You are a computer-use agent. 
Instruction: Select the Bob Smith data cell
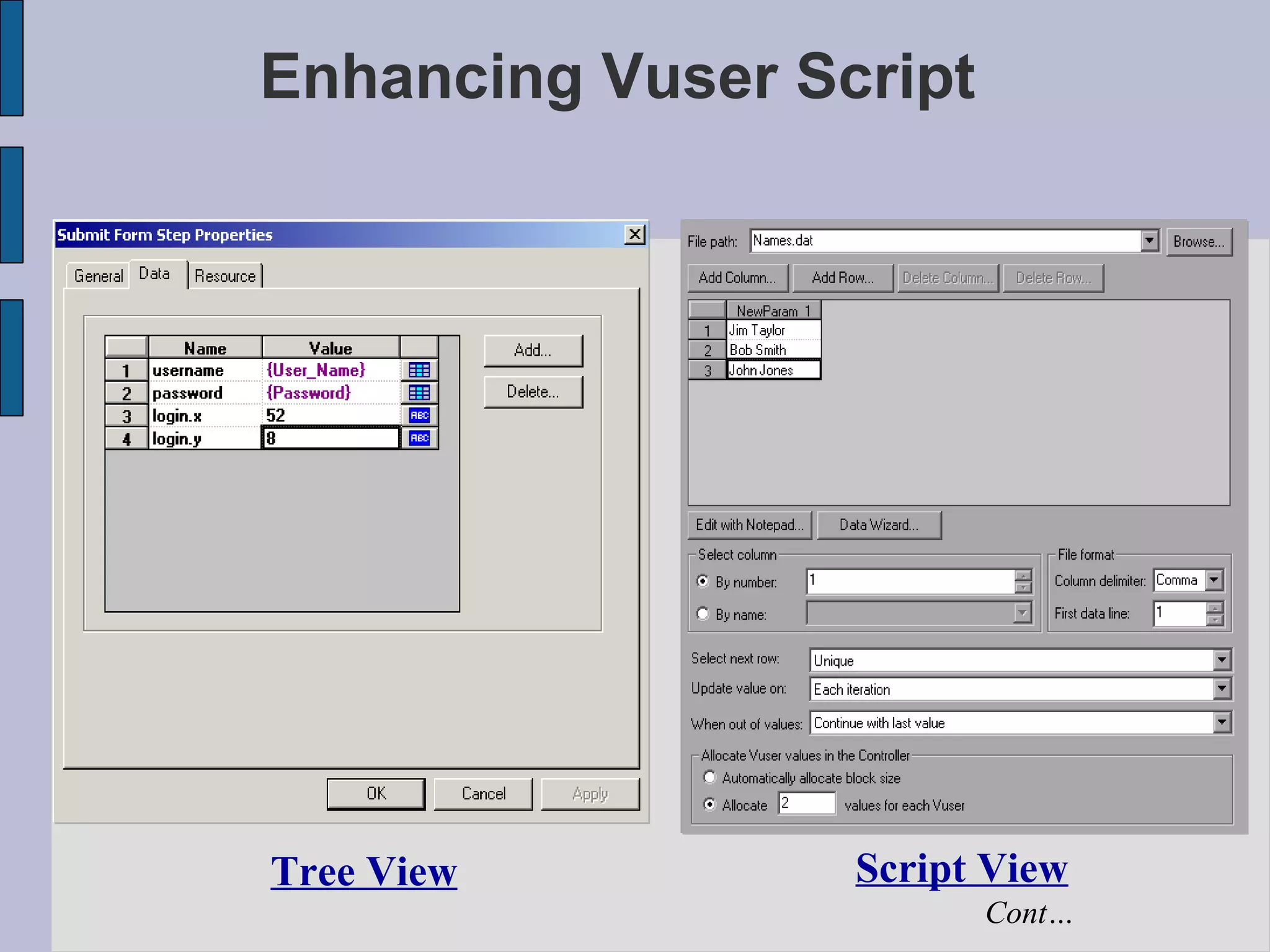click(774, 350)
